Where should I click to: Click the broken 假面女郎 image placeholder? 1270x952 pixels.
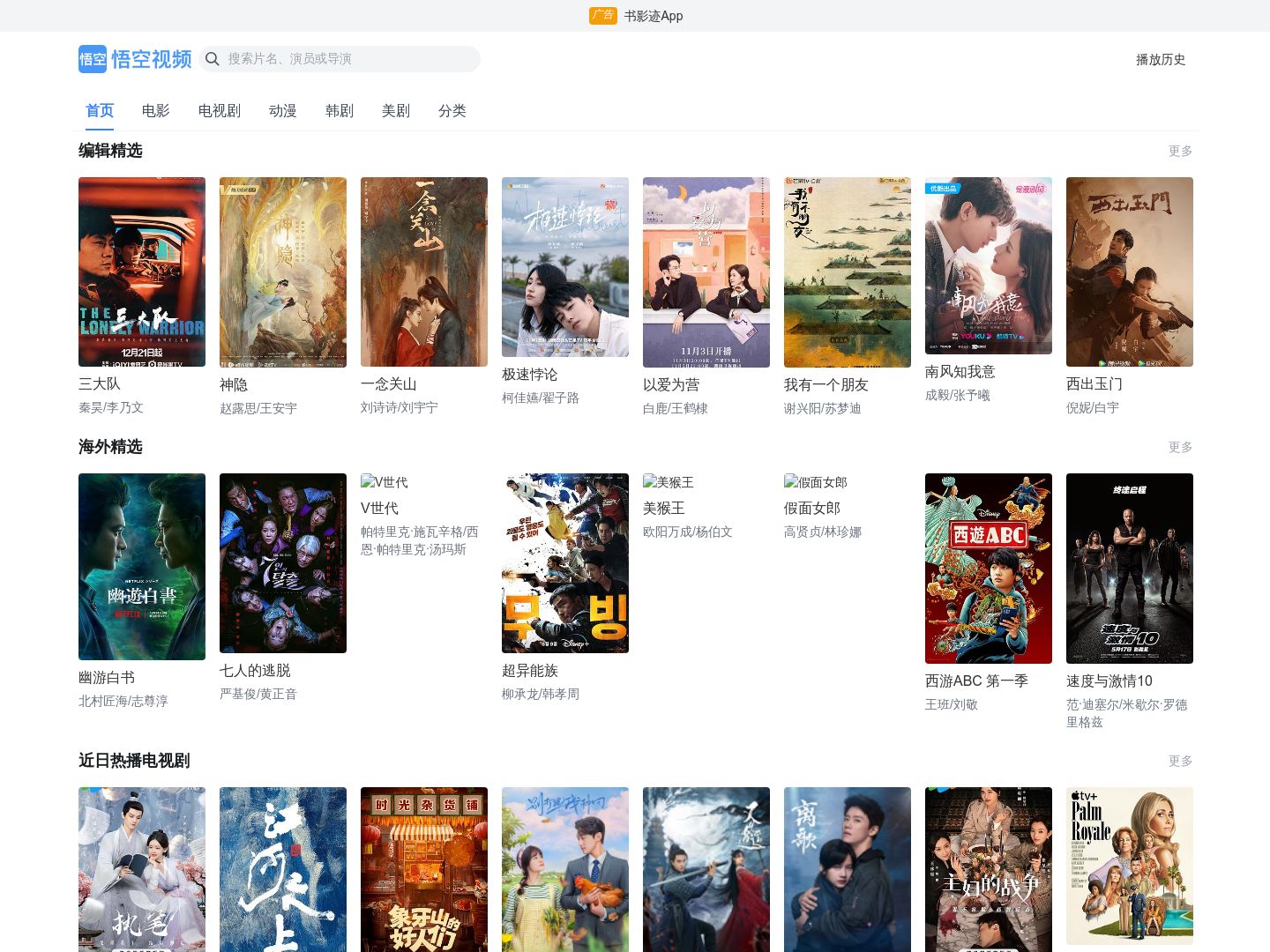point(816,482)
